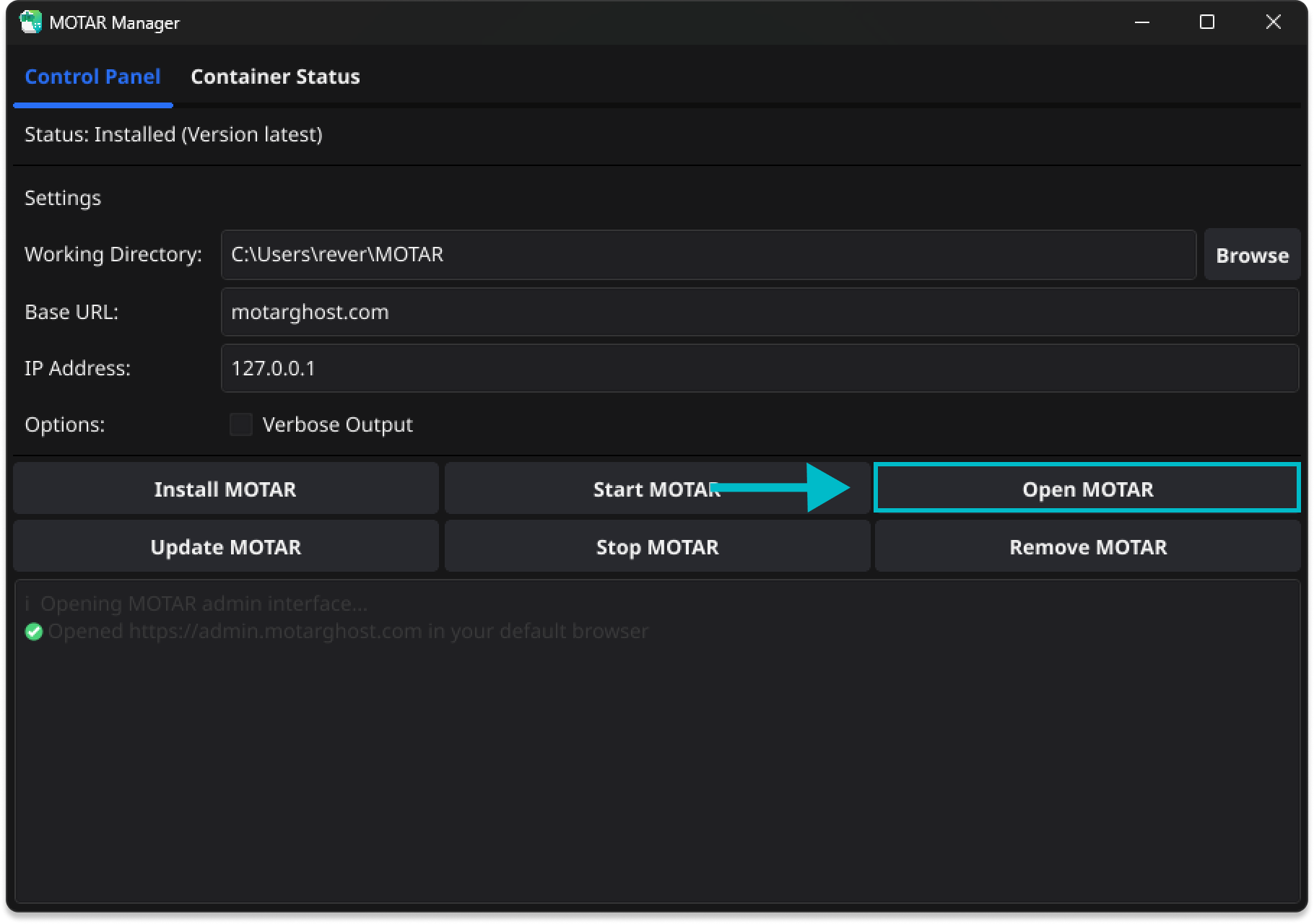The height and width of the screenshot is (924, 1314).
Task: Click the info icon beside Opening MOTAR message
Action: coord(27,603)
